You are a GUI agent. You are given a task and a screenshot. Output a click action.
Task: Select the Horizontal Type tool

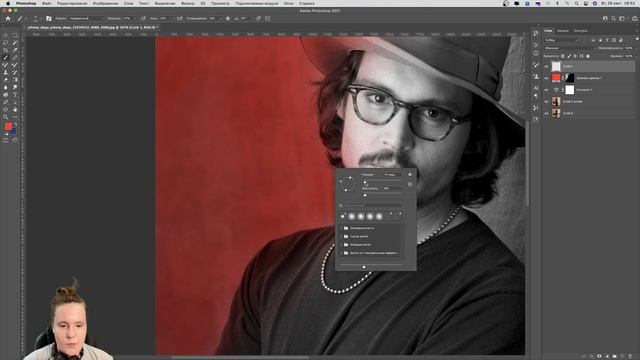(x=15, y=94)
